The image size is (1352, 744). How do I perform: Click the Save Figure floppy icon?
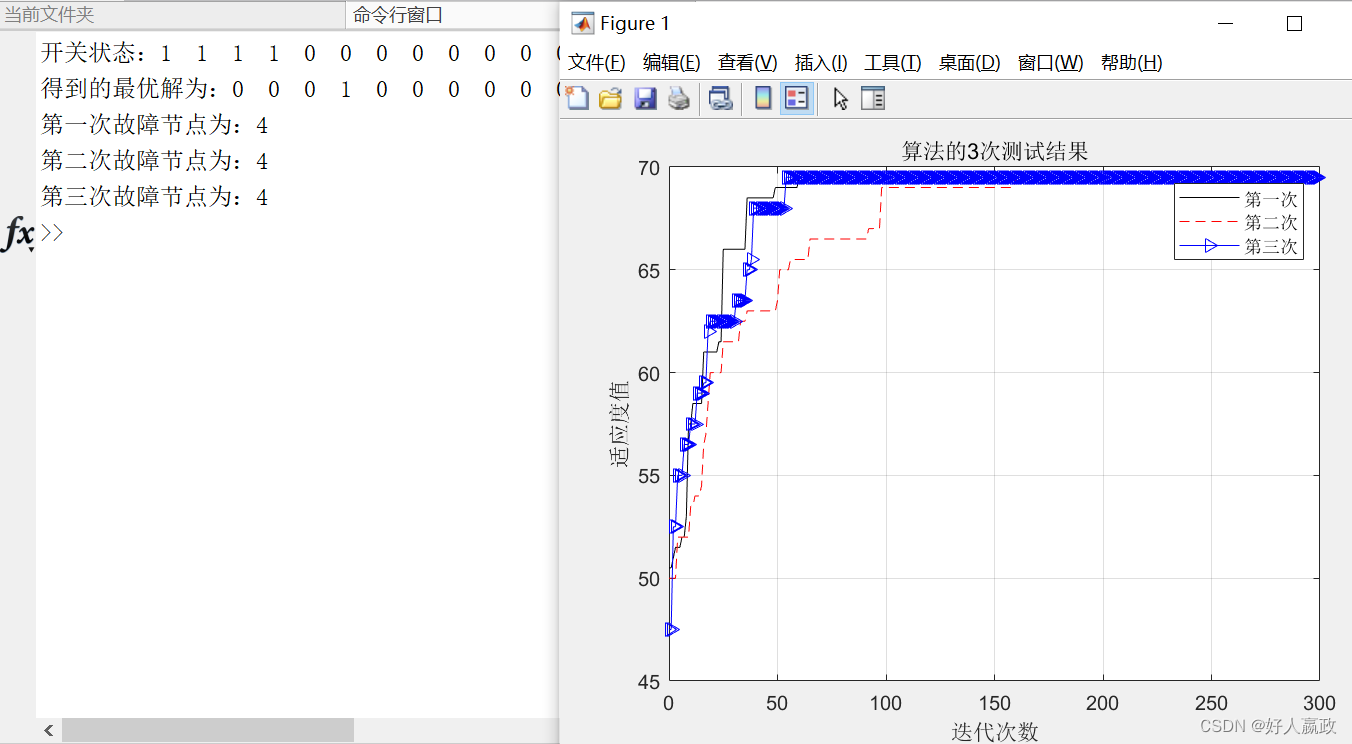[645, 98]
